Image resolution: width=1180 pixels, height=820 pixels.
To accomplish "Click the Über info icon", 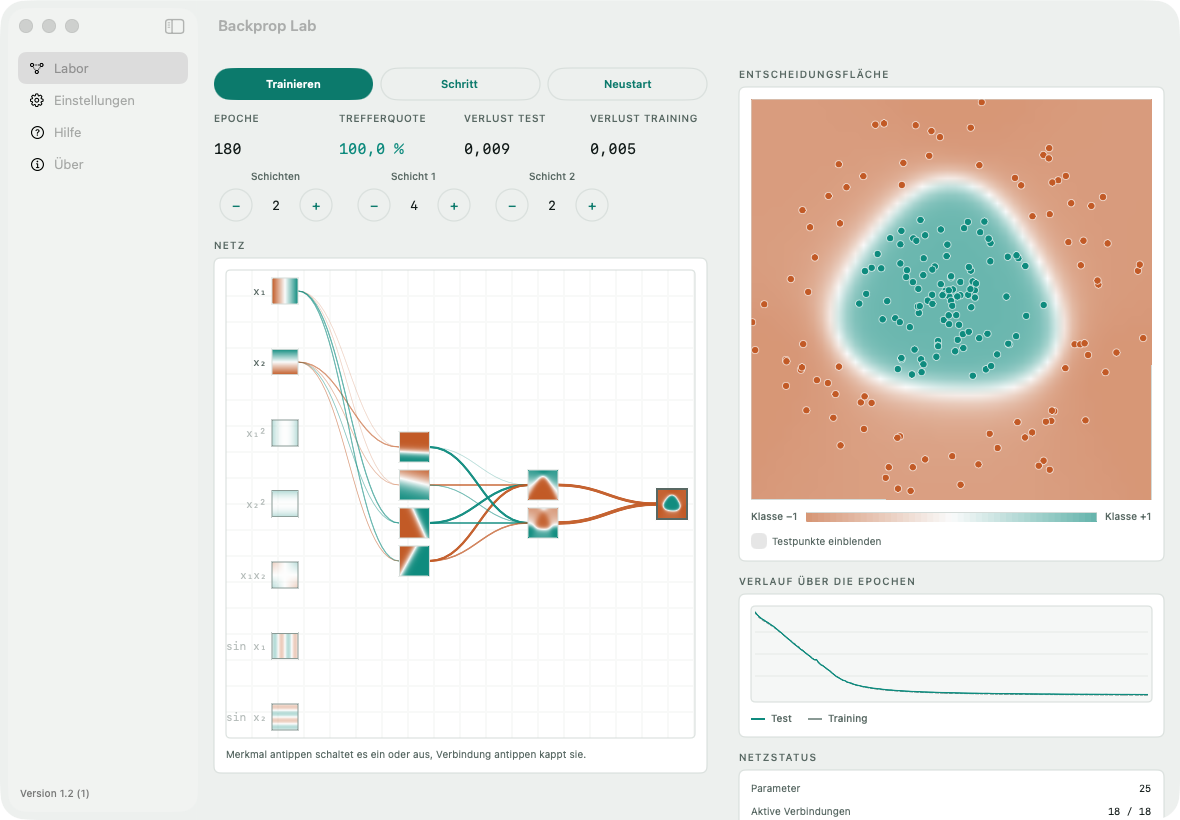I will tap(37, 164).
